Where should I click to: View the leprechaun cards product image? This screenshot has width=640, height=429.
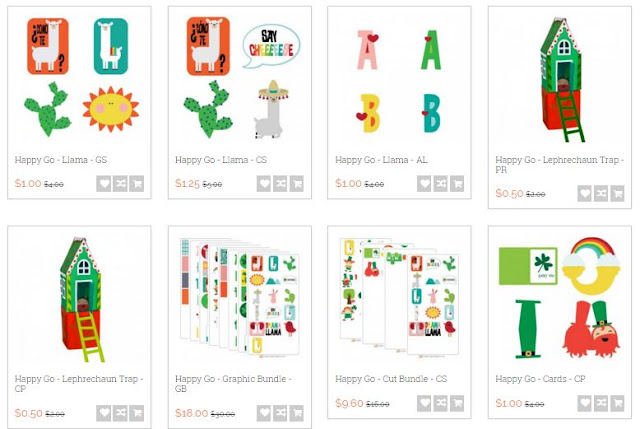[559, 298]
